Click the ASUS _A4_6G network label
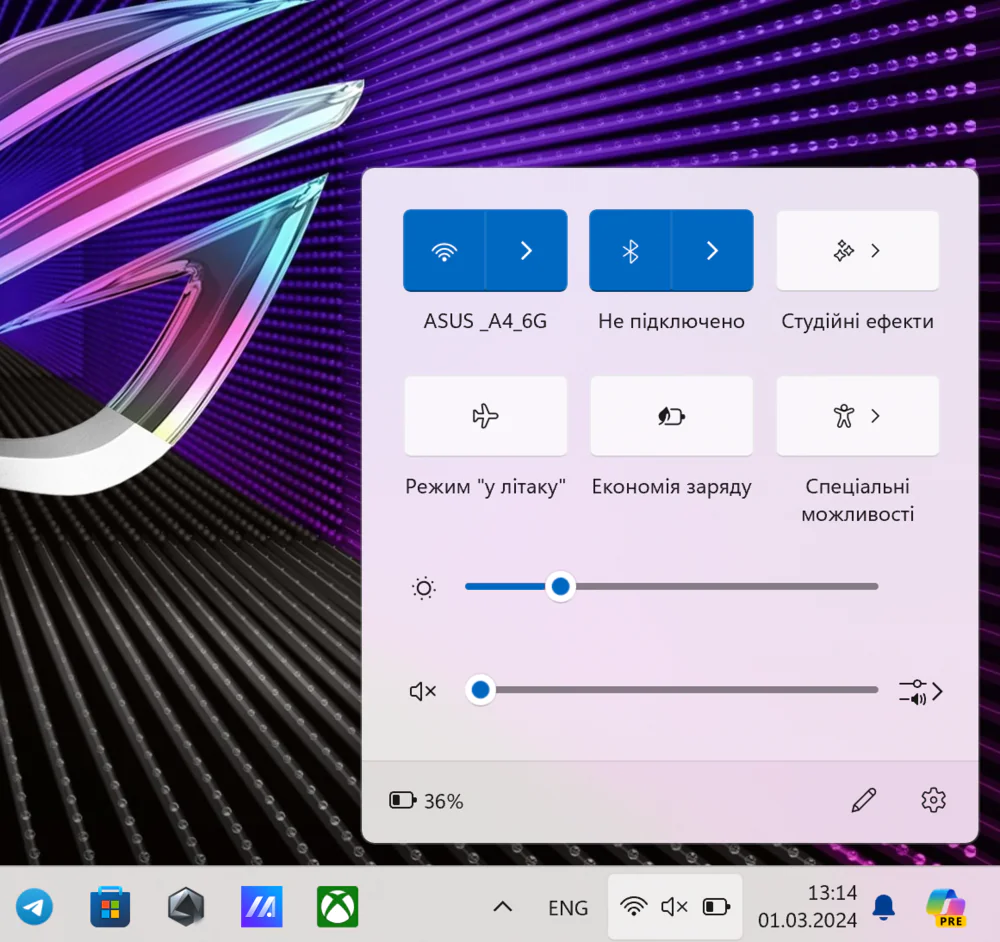1000x942 pixels. click(485, 321)
